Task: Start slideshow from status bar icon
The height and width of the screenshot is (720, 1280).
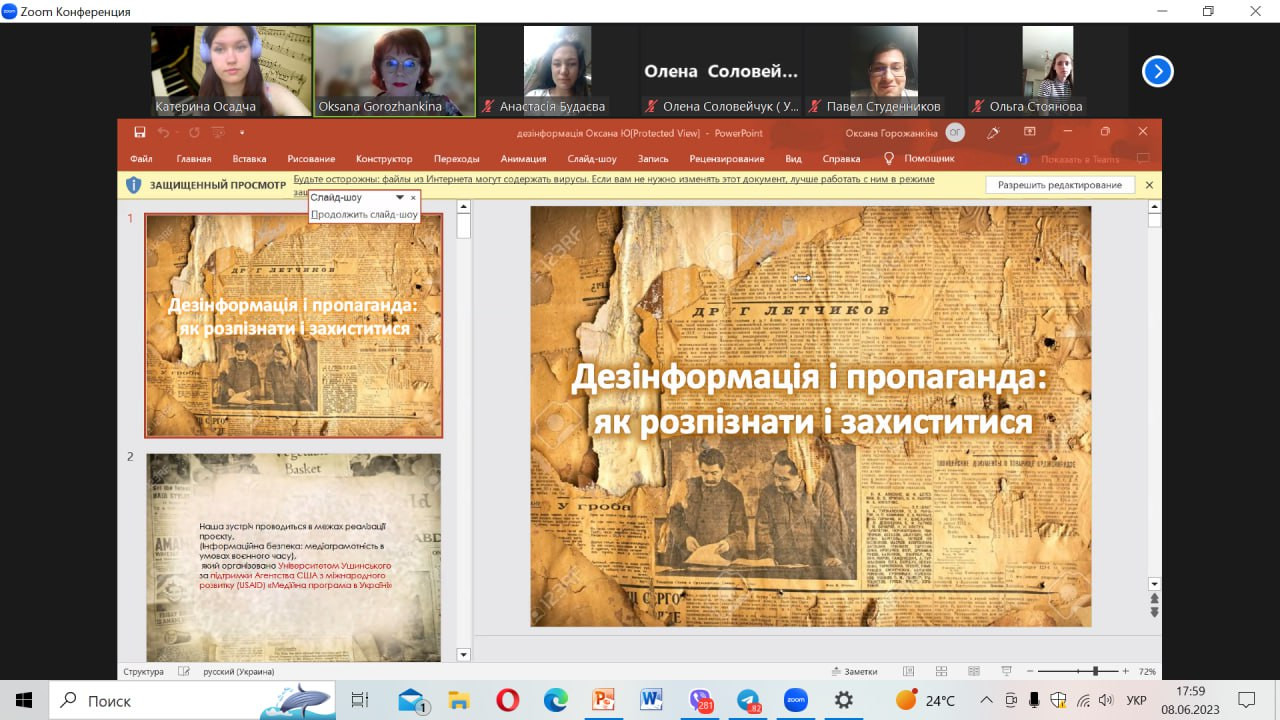Action: tap(1007, 671)
